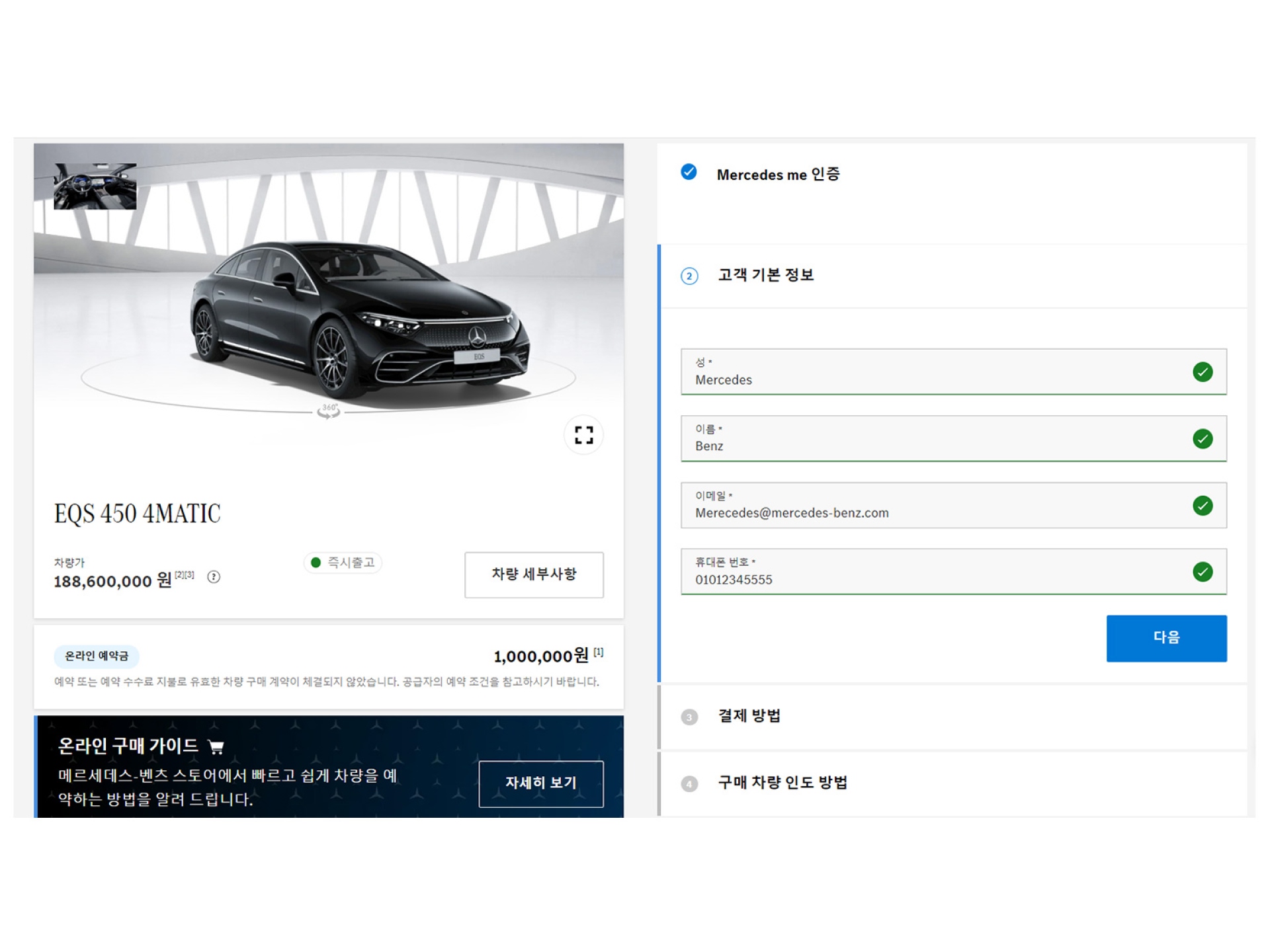Viewport: 1270px width, 952px height.
Task: Click the green checkmark in the phone number field
Action: click(x=1202, y=572)
